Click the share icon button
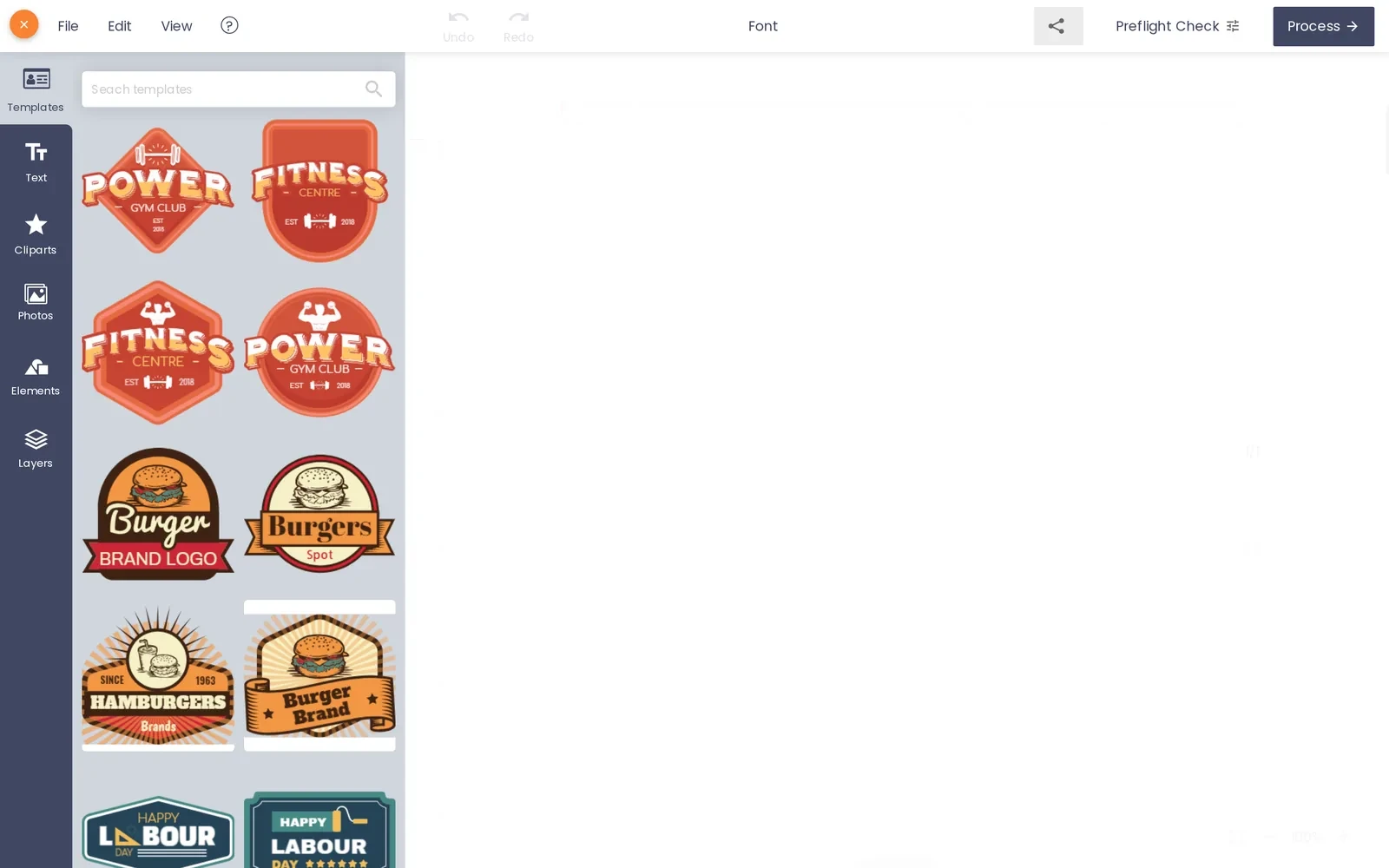 tap(1057, 26)
